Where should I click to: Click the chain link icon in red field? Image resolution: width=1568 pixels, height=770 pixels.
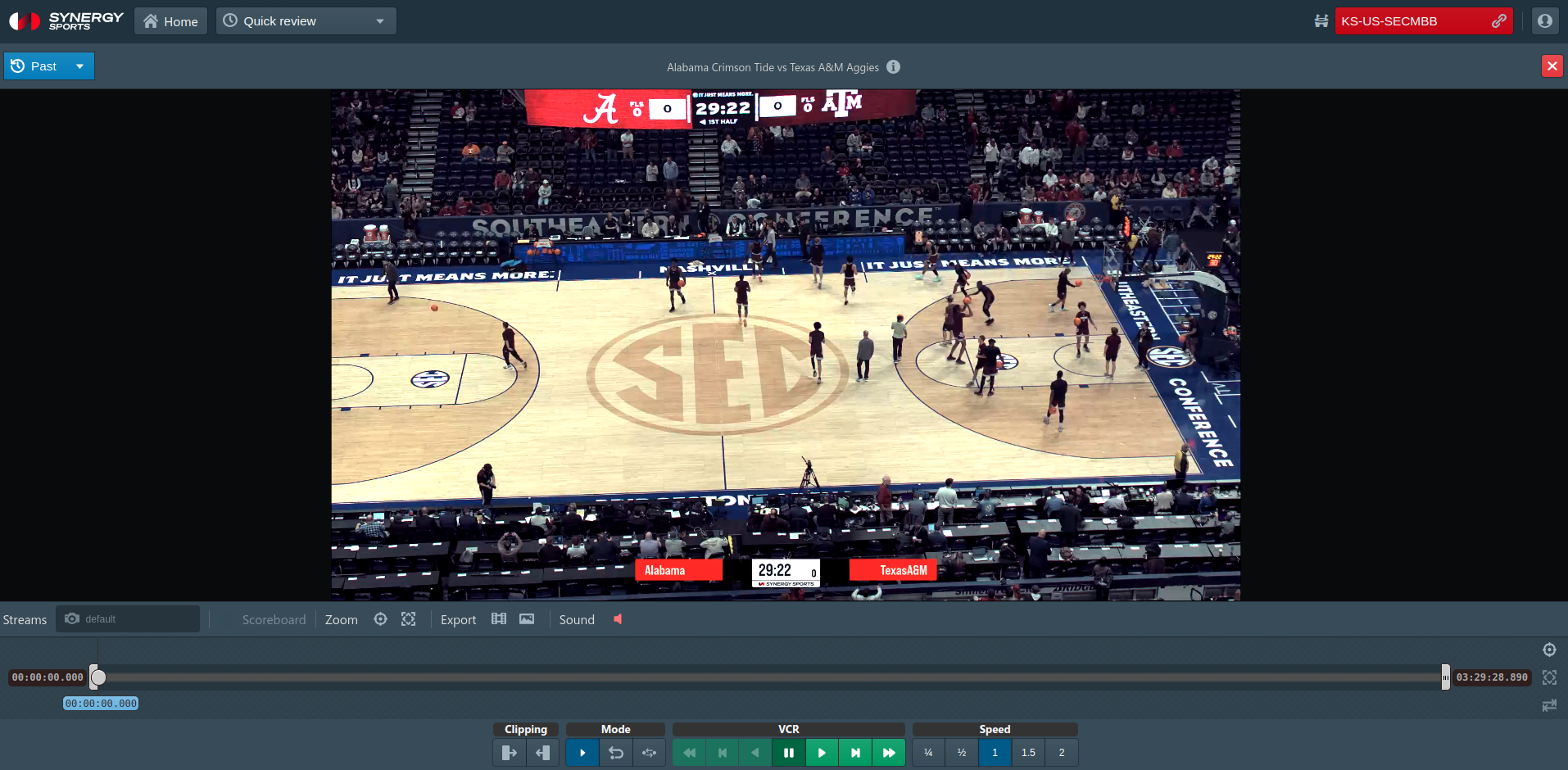pyautogui.click(x=1498, y=21)
